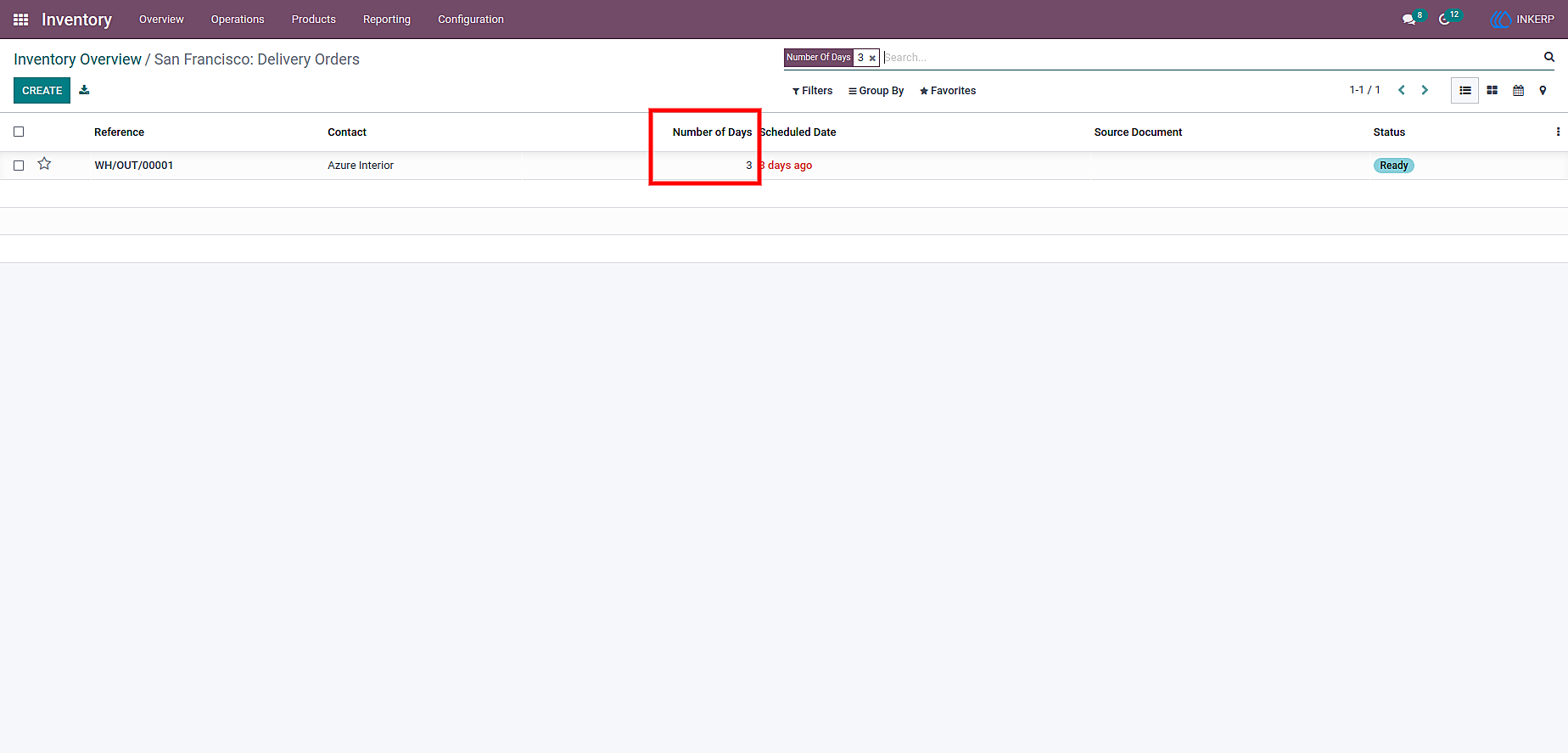
Task: Click the Inventory app title
Action: [76, 20]
